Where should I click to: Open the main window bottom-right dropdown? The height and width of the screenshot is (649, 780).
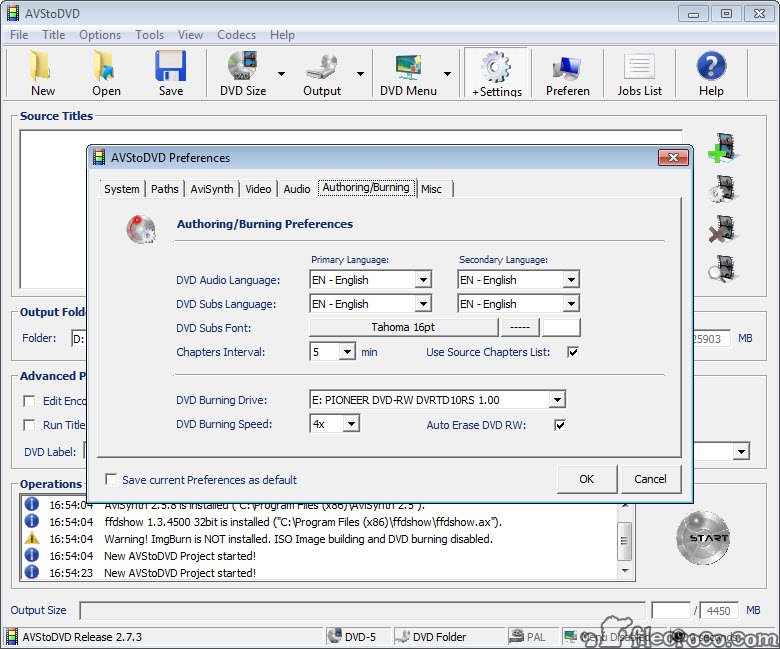[x=741, y=452]
